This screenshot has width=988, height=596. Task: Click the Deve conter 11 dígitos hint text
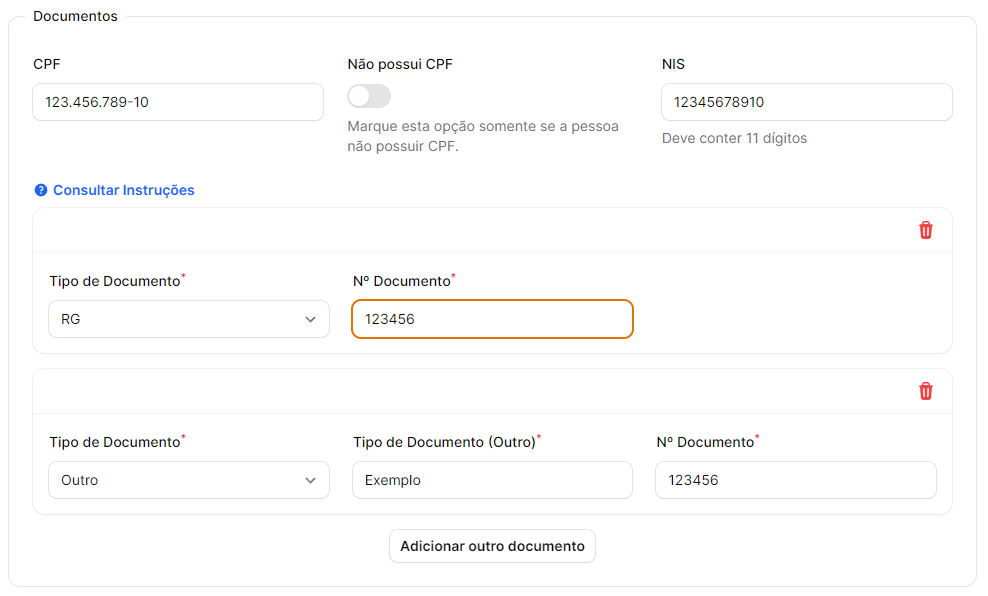click(x=734, y=138)
